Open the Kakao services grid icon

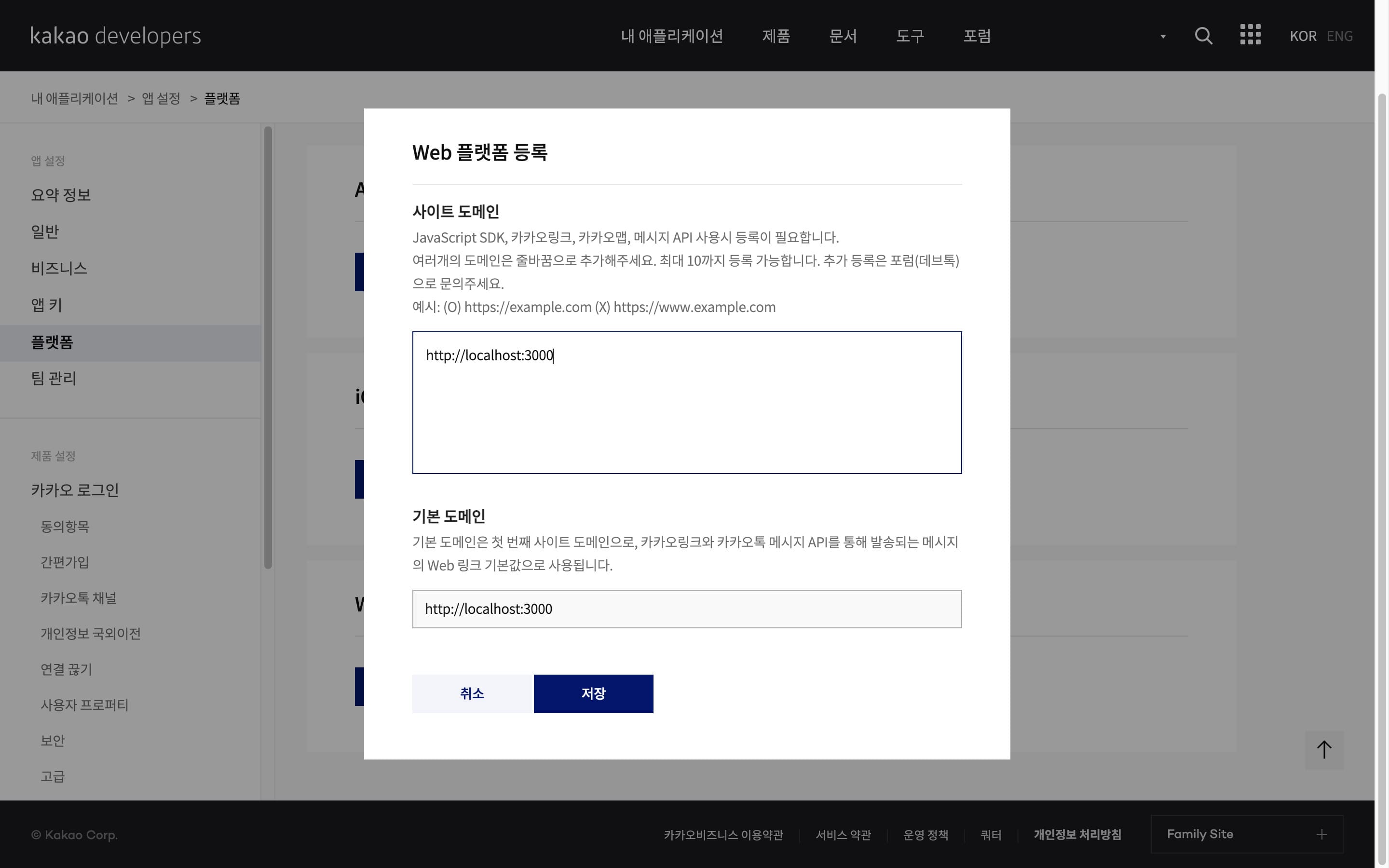coord(1250,34)
